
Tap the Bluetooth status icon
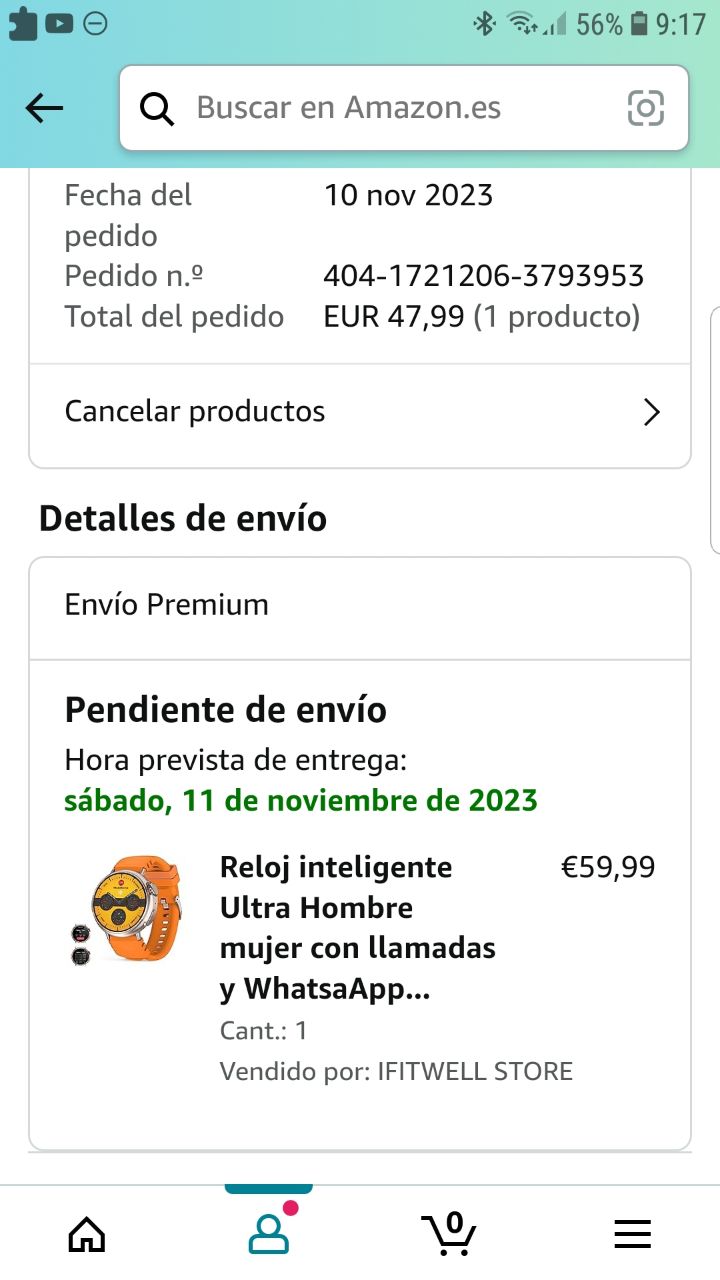pyautogui.click(x=485, y=24)
